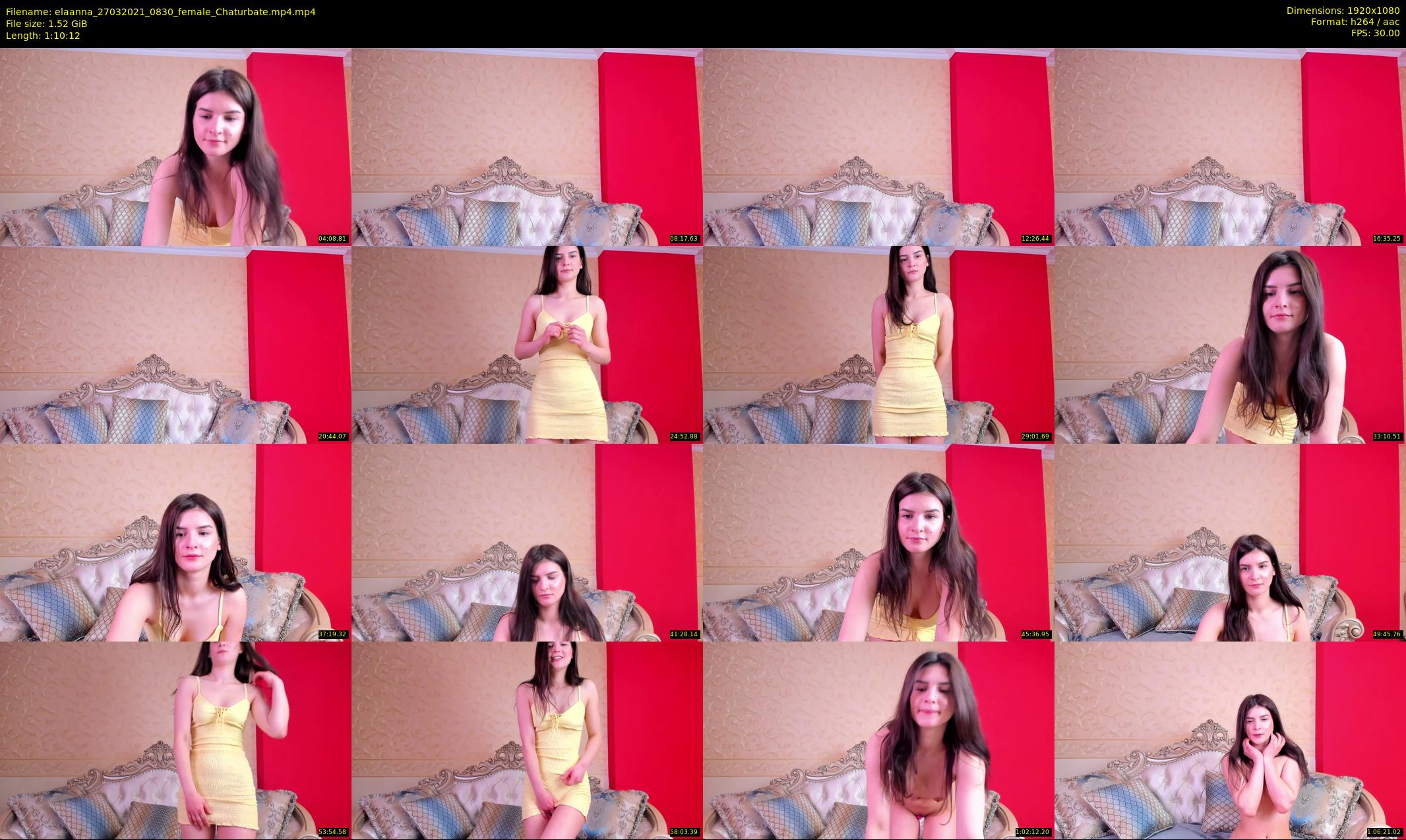Click the '12:26.44' timestamp label
1406x840 pixels.
(x=1035, y=239)
